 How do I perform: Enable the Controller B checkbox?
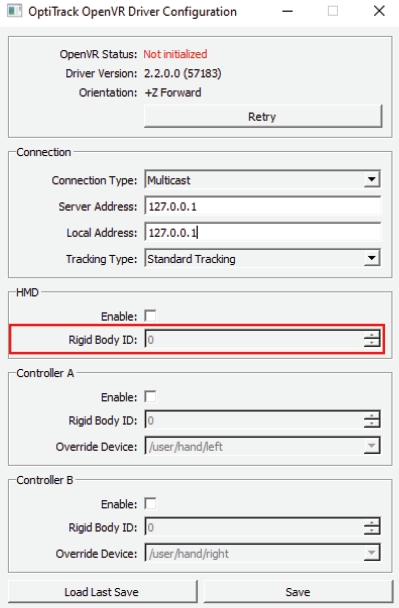tap(150, 504)
